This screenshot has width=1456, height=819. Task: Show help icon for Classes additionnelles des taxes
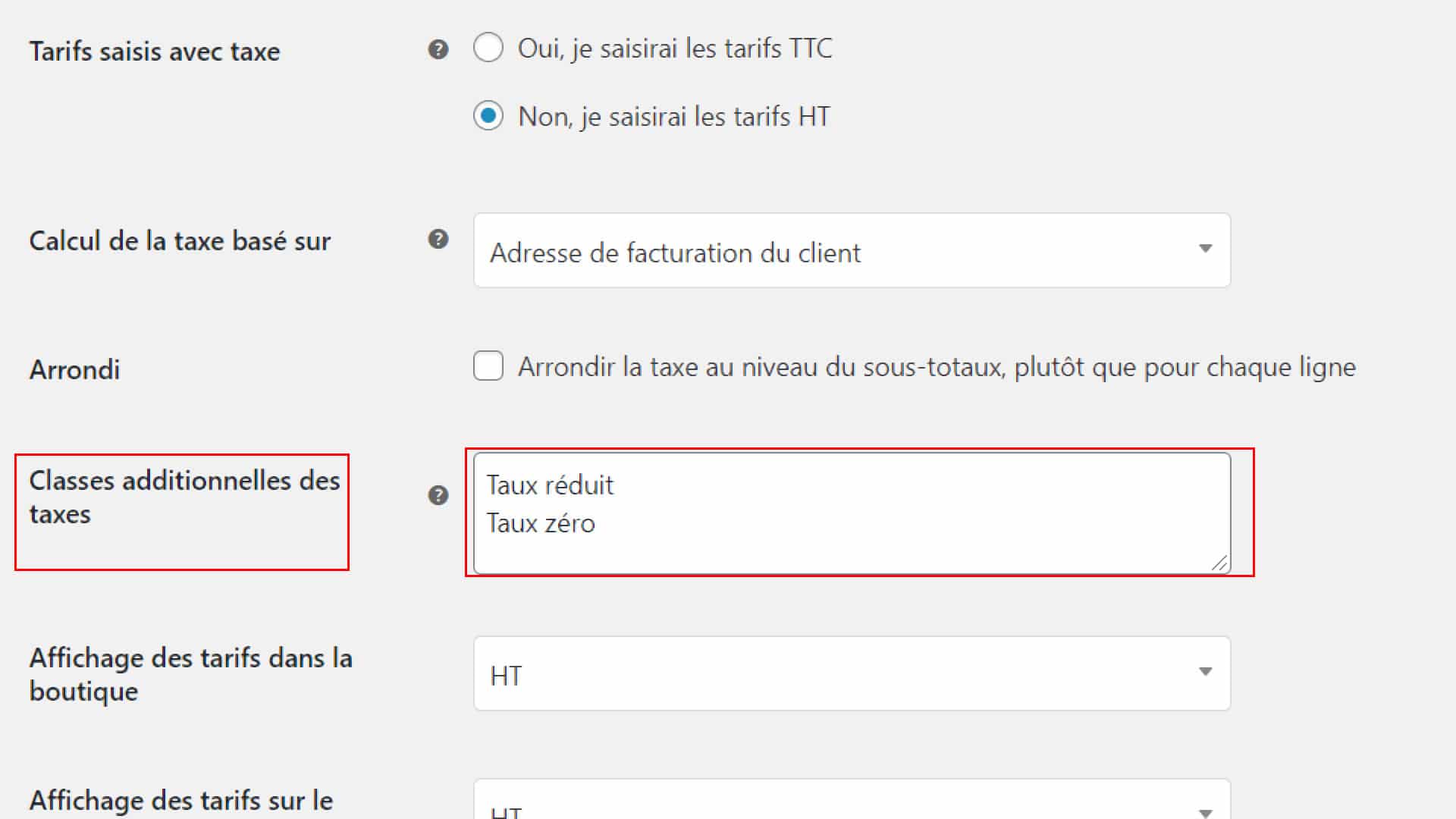(438, 496)
